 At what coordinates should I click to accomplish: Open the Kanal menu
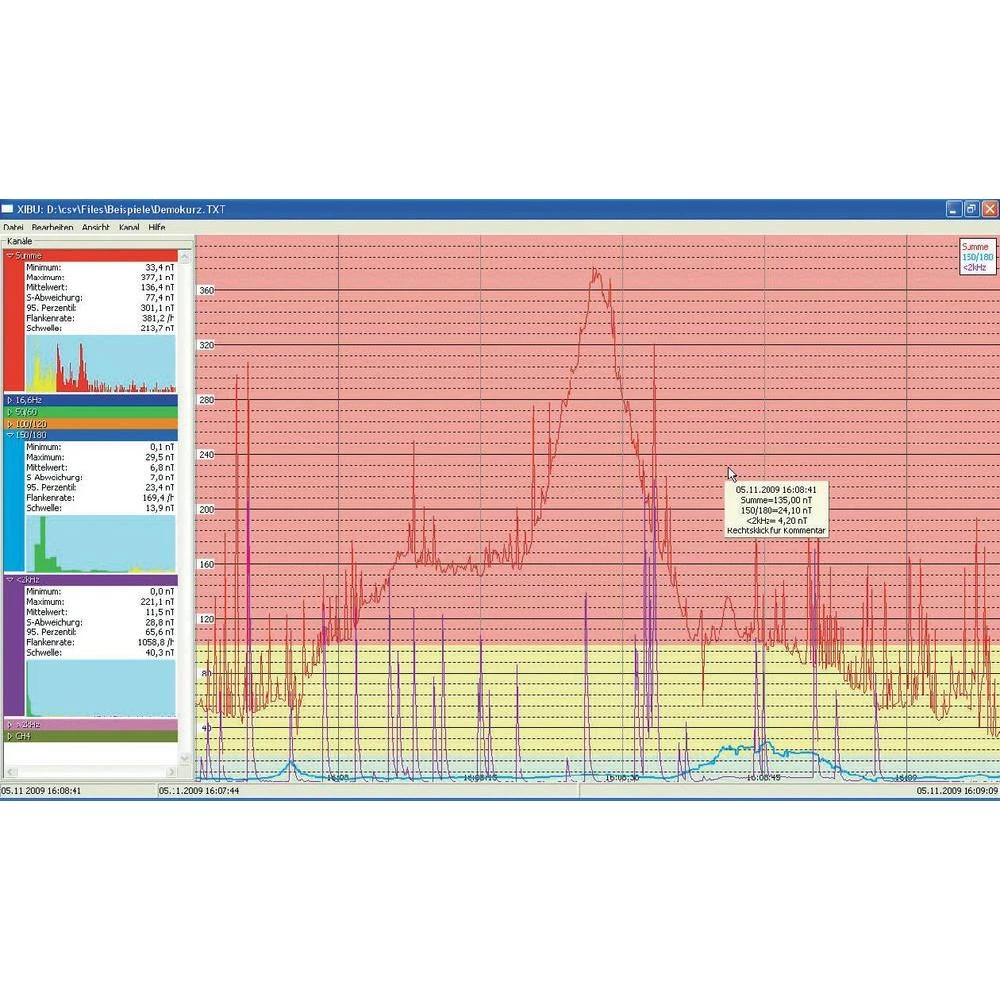click(x=129, y=228)
